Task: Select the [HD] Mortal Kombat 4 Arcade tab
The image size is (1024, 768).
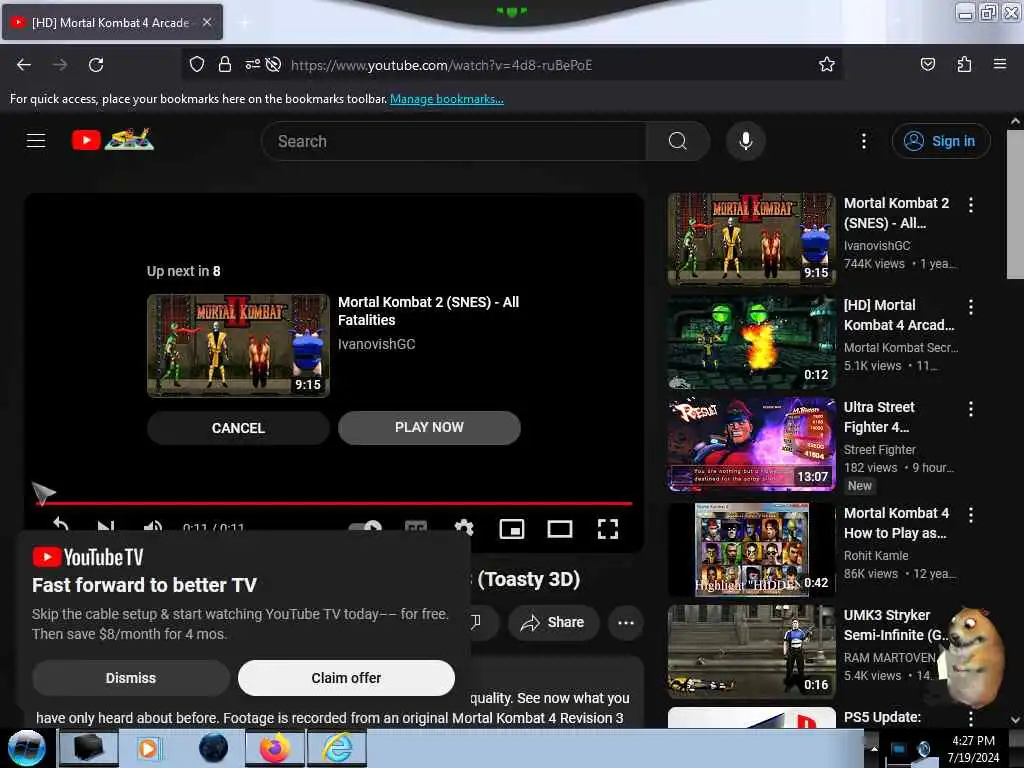Action: coord(112,22)
